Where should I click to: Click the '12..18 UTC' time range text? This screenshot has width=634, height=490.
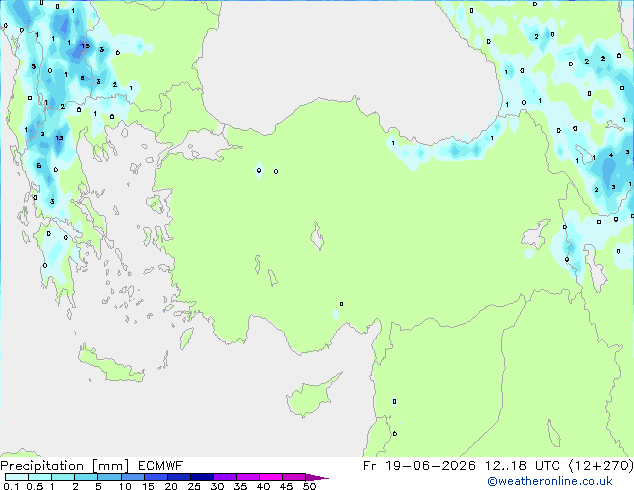click(x=522, y=466)
